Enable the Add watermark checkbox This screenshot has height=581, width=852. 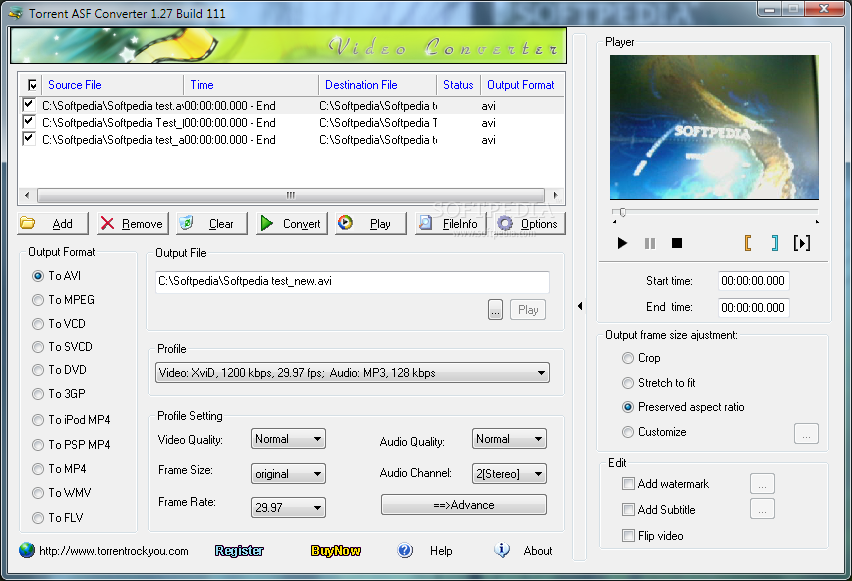628,484
